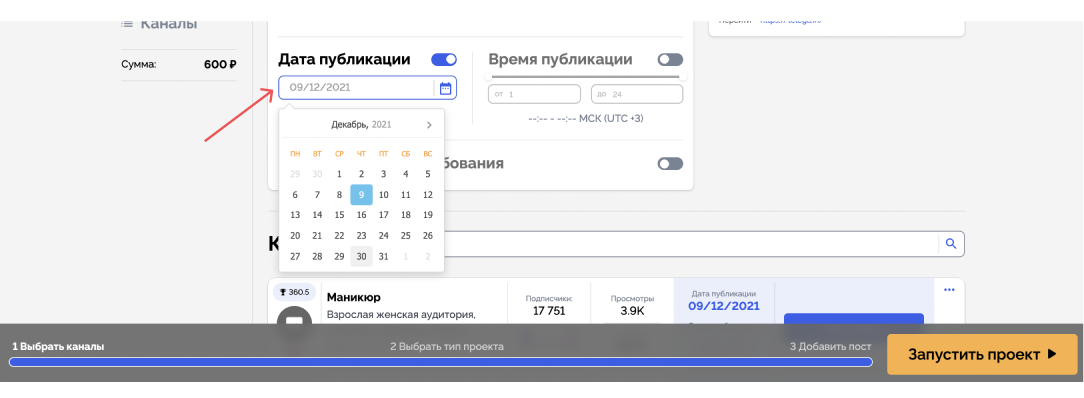Click the 360.5 trophy rating badge
The height and width of the screenshot is (398, 1084).
point(295,292)
